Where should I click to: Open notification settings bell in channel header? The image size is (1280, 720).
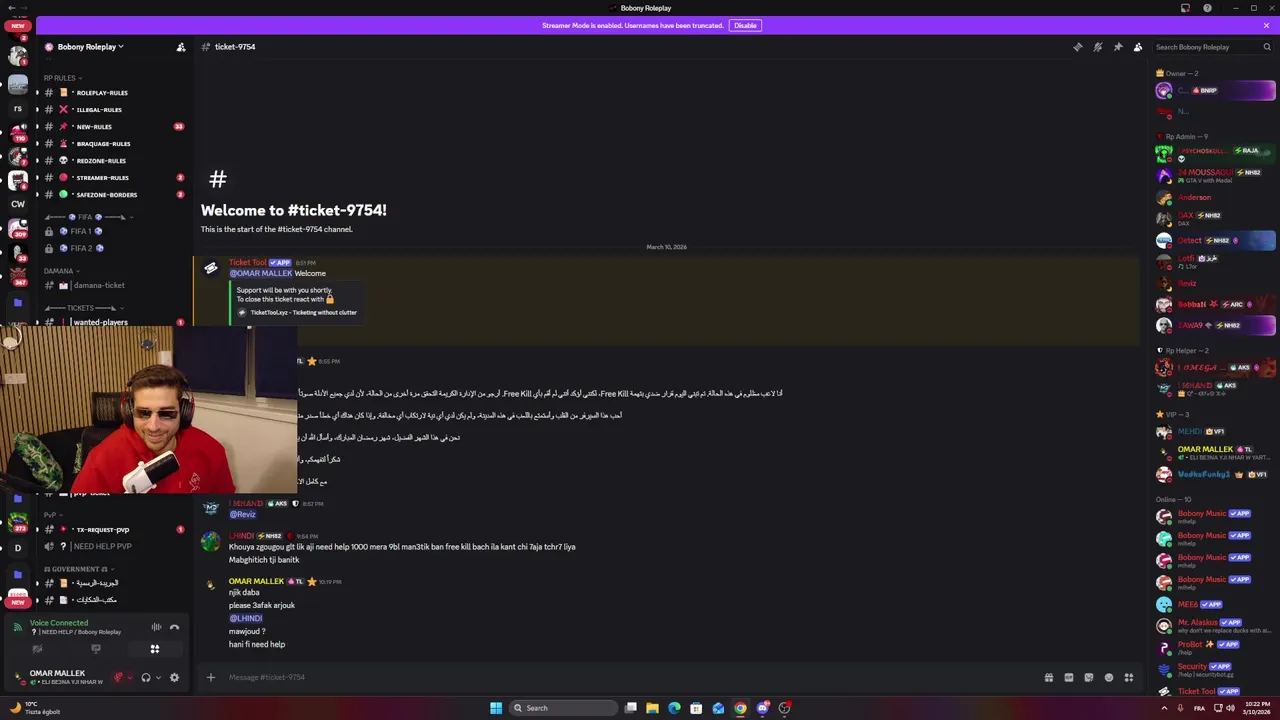tap(1098, 47)
